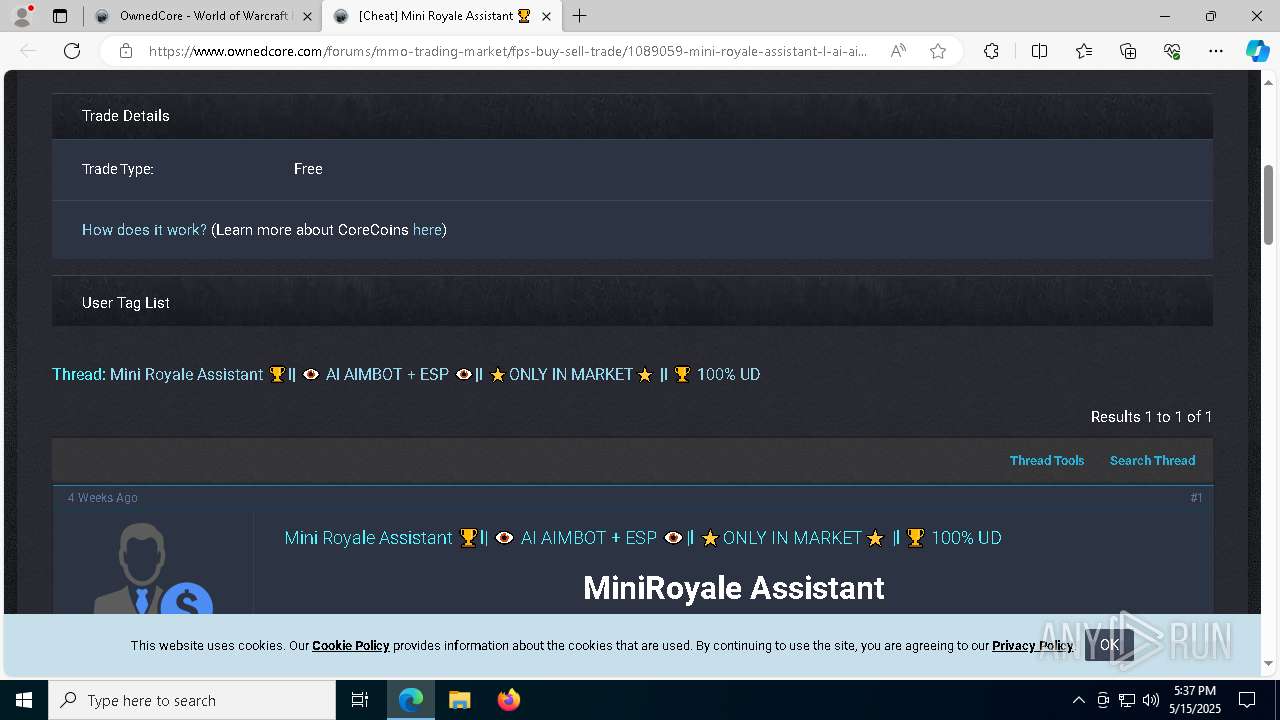This screenshot has width=1280, height=720.
Task: Go back to previous page
Action: pos(28,51)
